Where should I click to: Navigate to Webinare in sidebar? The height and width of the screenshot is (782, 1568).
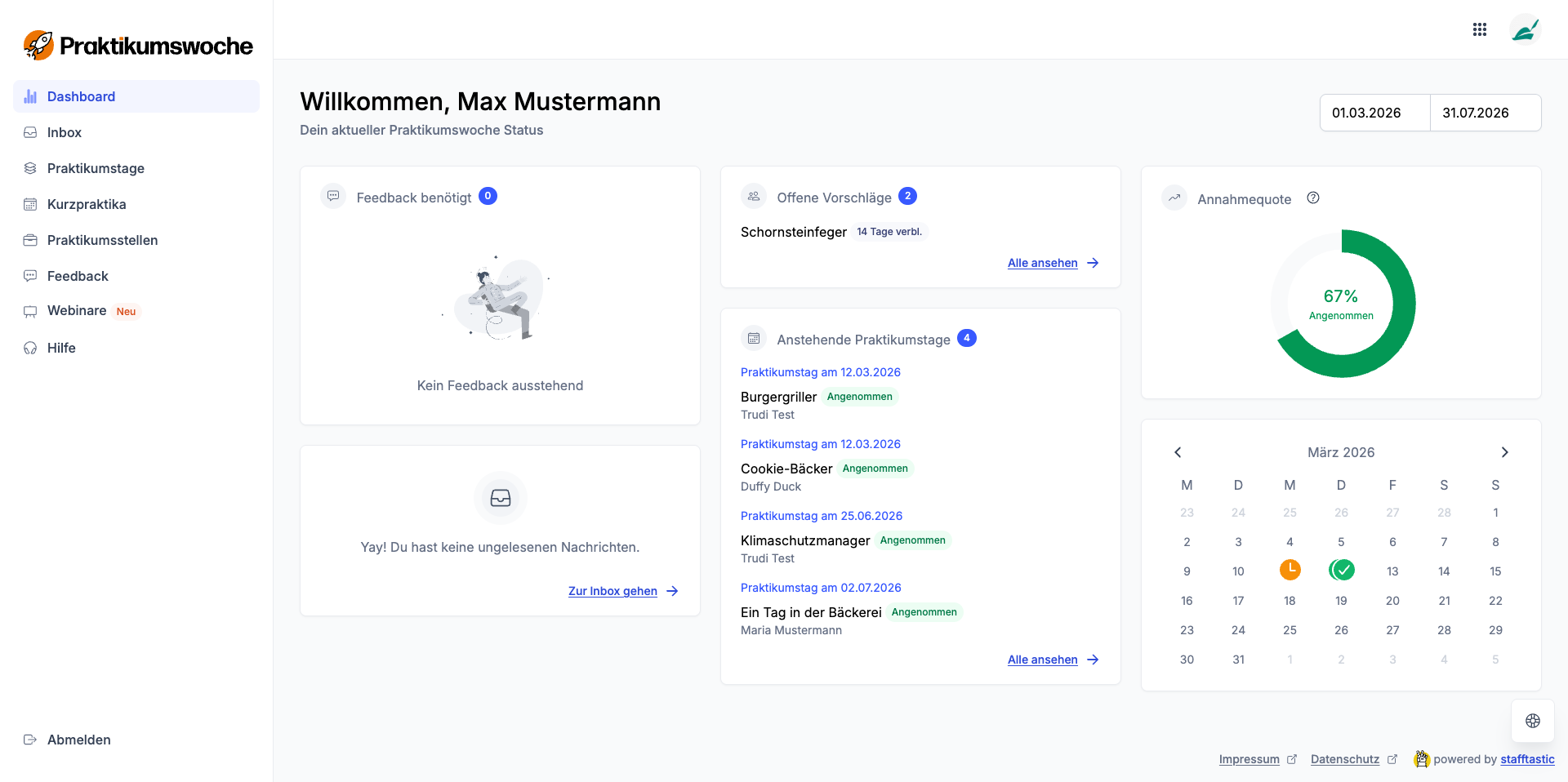click(x=77, y=310)
